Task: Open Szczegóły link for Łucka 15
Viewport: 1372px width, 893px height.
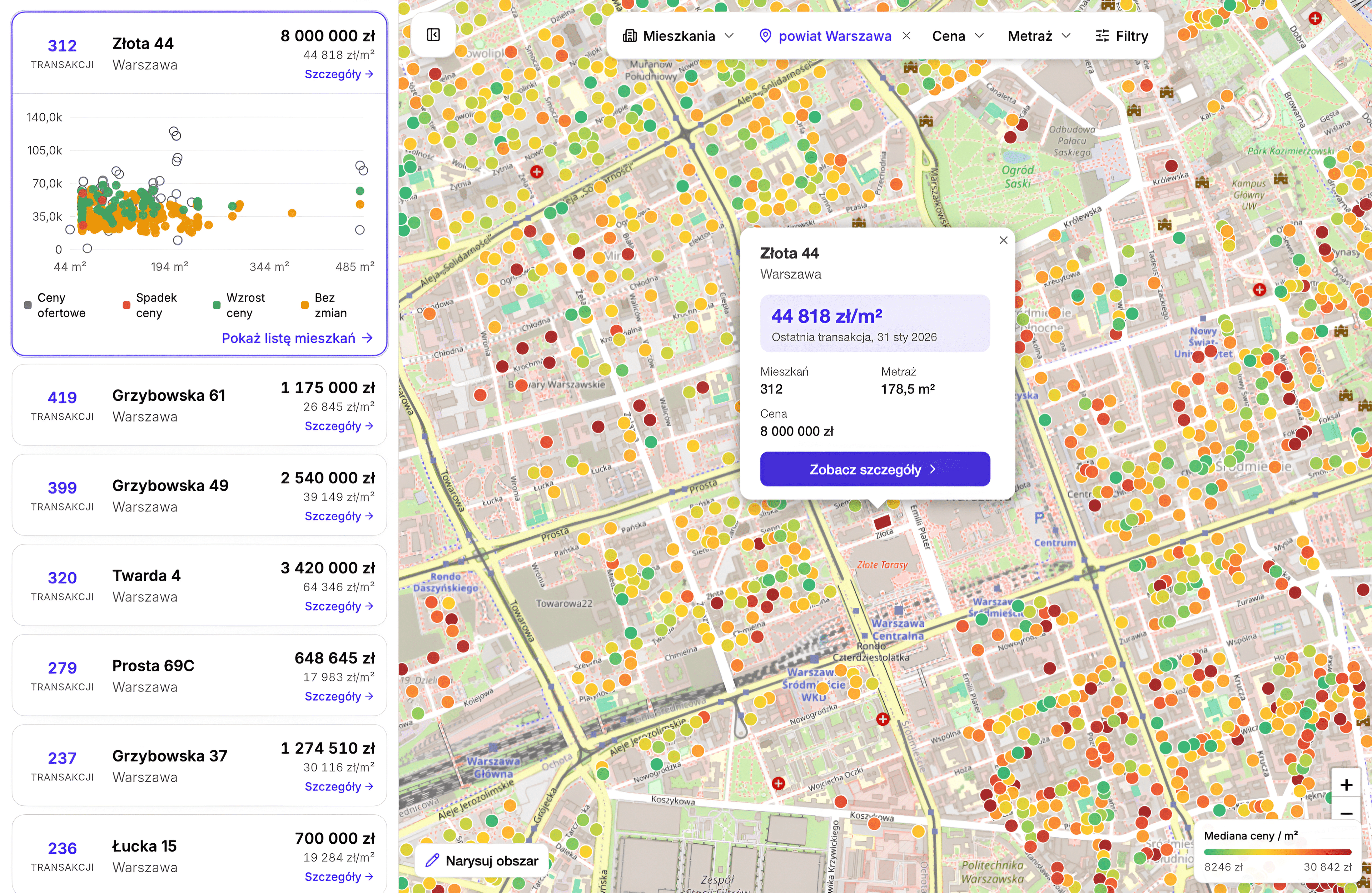Action: point(339,876)
